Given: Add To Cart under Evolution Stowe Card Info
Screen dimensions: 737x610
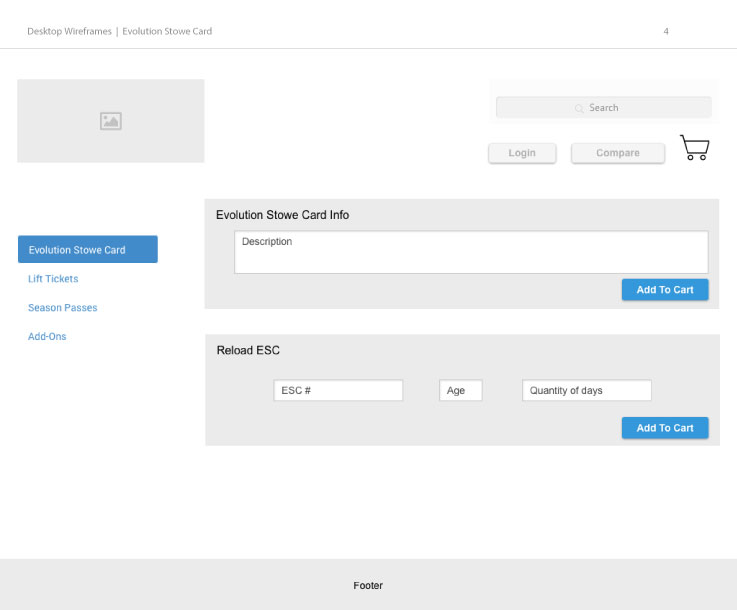Looking at the screenshot, I should (664, 290).
